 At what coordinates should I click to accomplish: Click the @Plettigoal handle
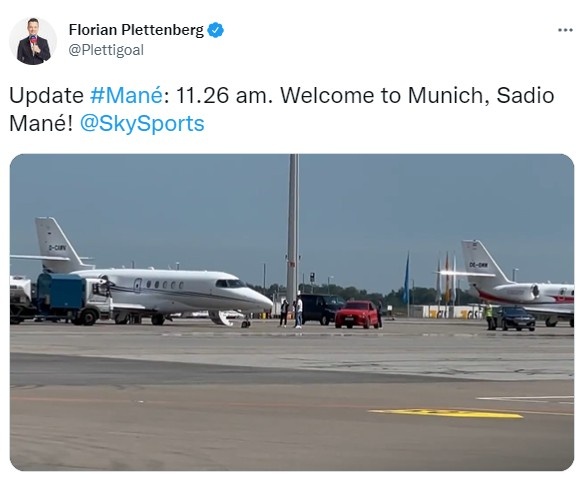(106, 50)
